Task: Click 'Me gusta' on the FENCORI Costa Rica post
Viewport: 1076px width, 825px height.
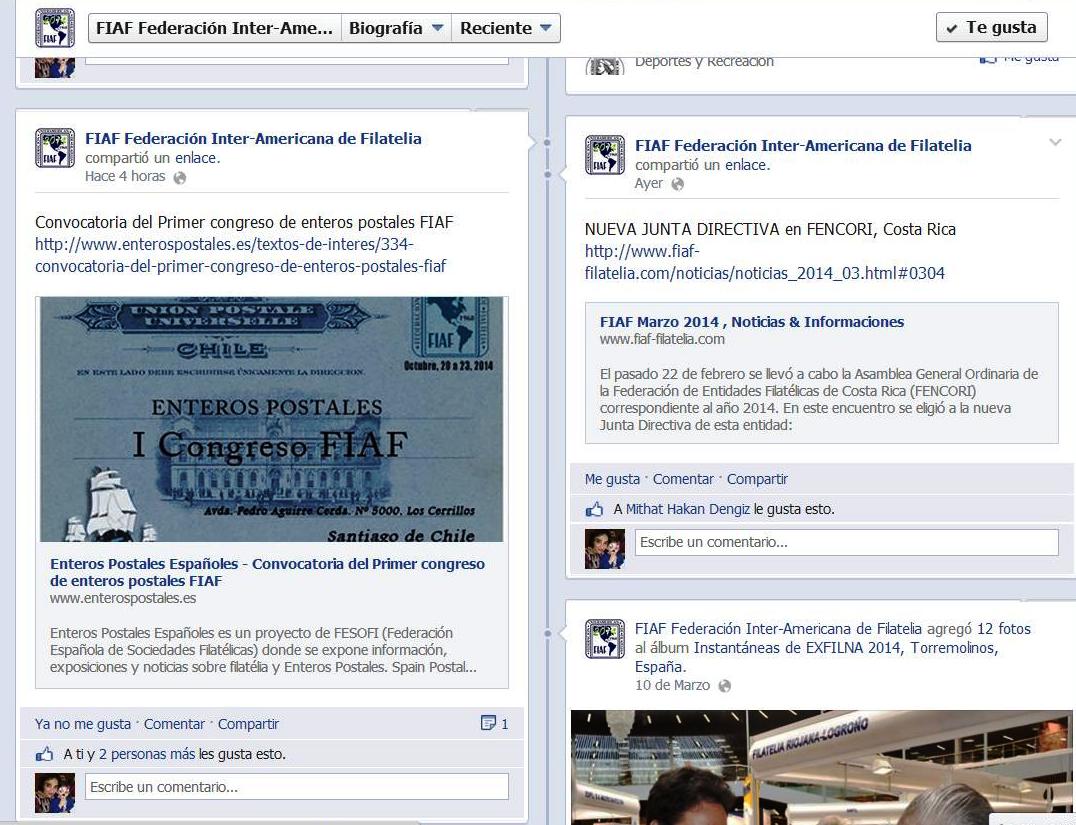Action: 611,478
